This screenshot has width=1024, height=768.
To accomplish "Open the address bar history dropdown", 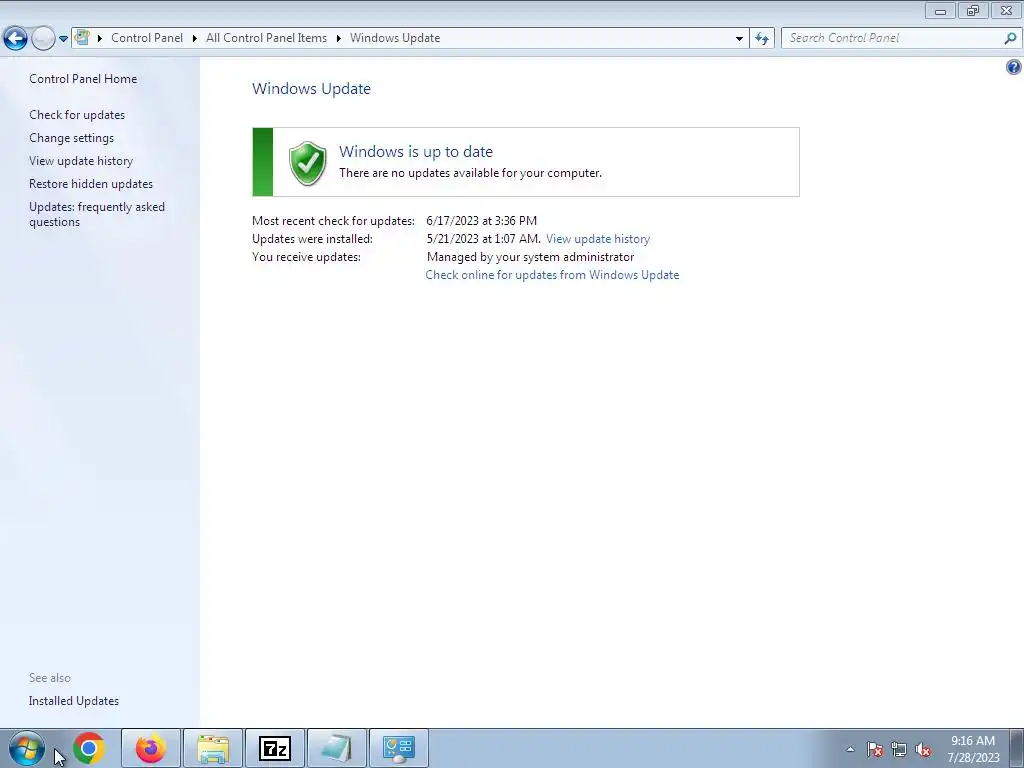I will tap(739, 38).
